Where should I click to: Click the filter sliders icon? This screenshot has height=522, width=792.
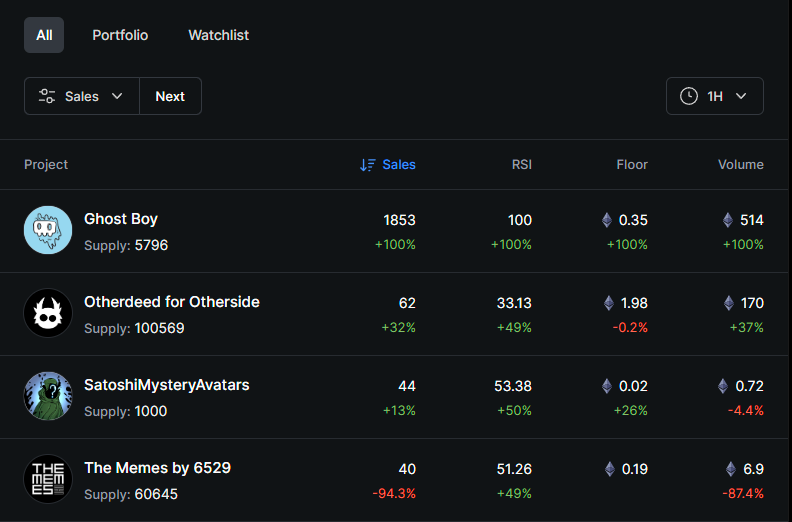tap(47, 96)
